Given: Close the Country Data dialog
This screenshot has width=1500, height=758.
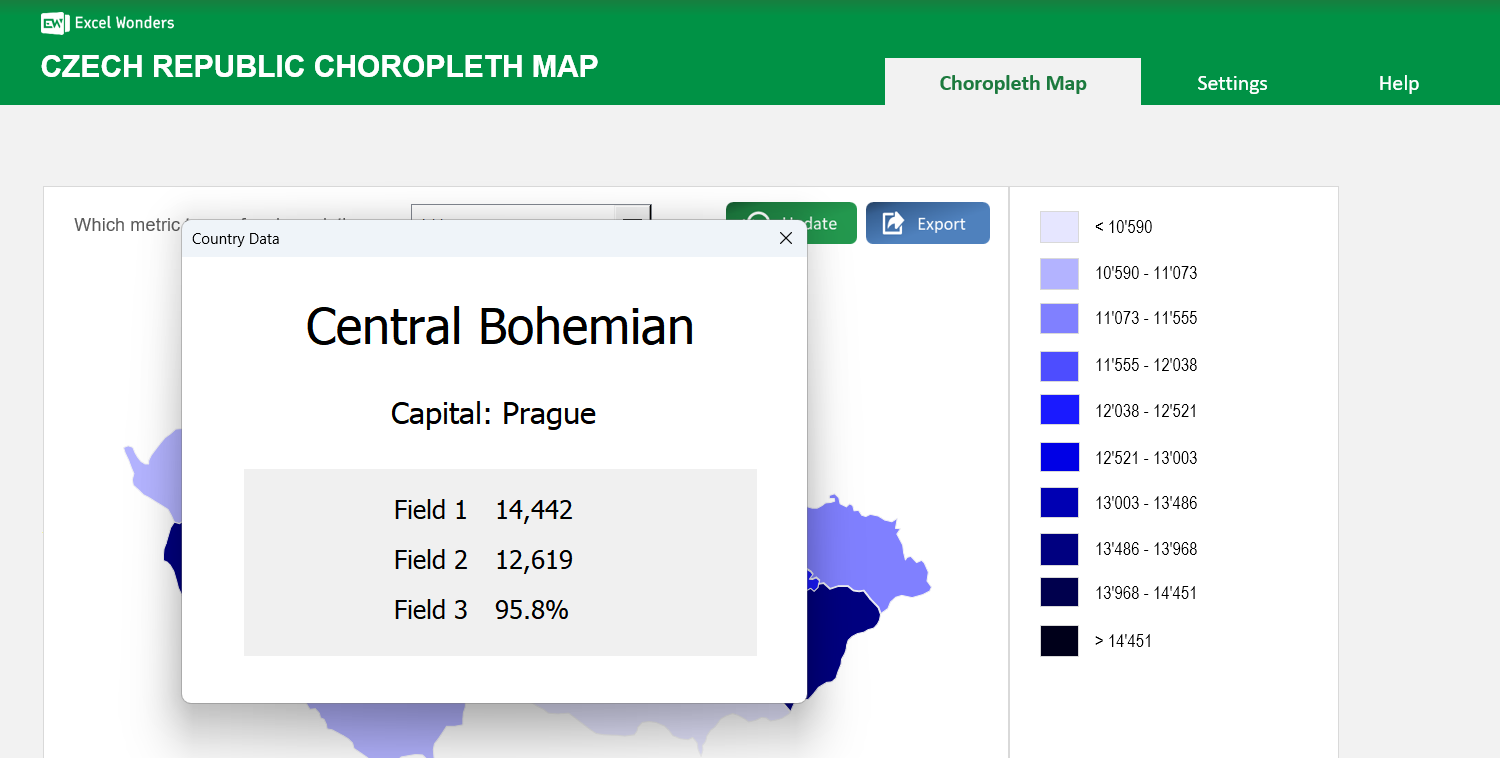Looking at the screenshot, I should [786, 238].
